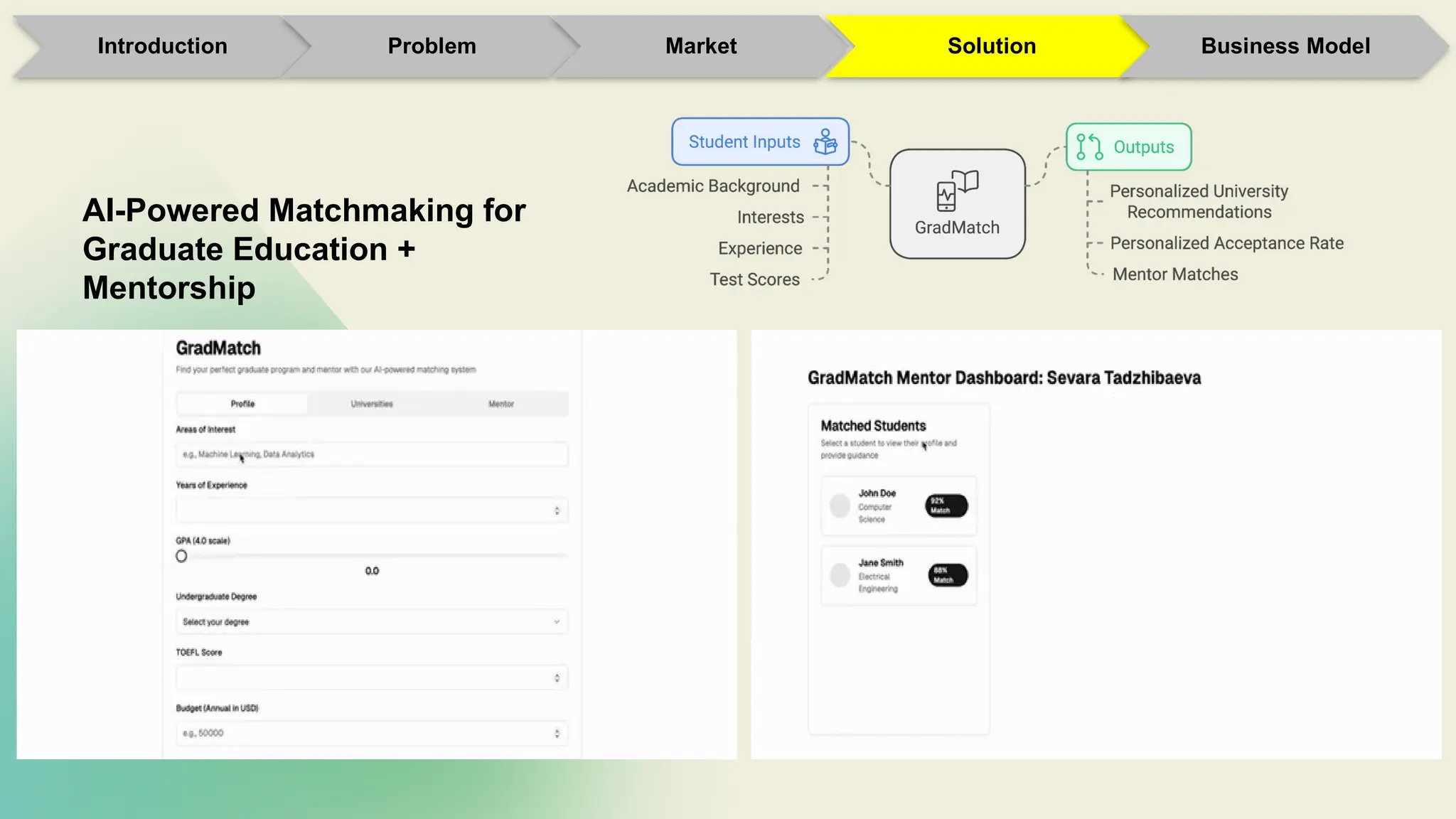Click John Doe's avatar circle
This screenshot has width=1456, height=819.
point(840,505)
